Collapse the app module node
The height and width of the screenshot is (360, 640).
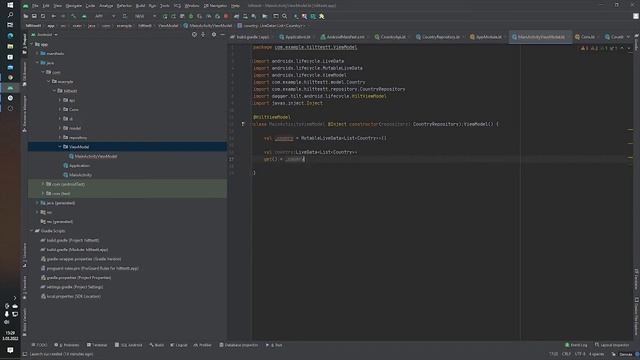(x=32, y=44)
